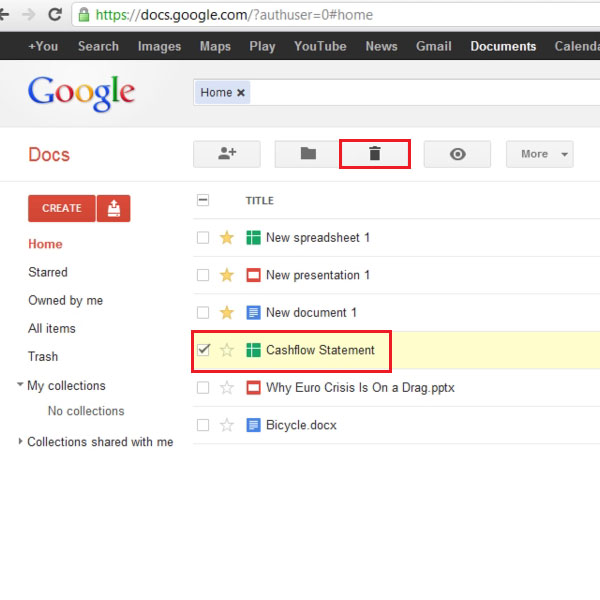
Task: Open Play in the Google bar
Action: point(262,46)
